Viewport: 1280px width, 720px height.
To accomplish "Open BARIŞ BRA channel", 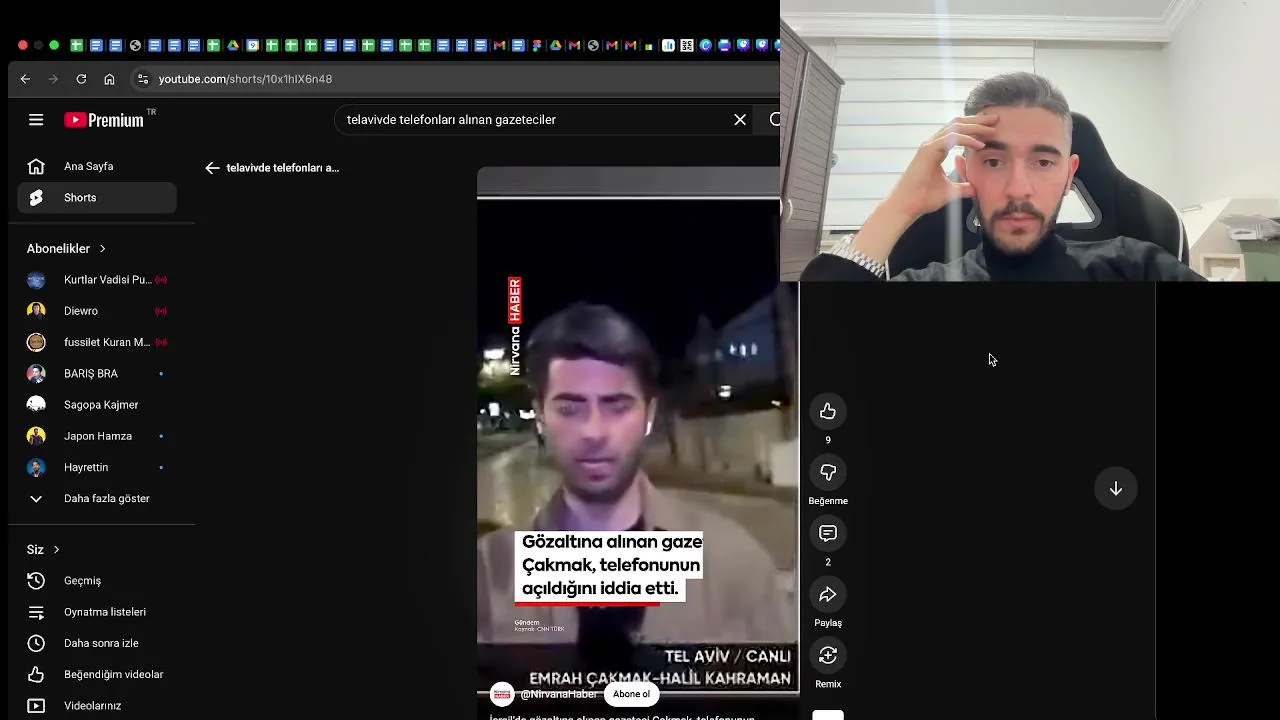I will (97, 373).
